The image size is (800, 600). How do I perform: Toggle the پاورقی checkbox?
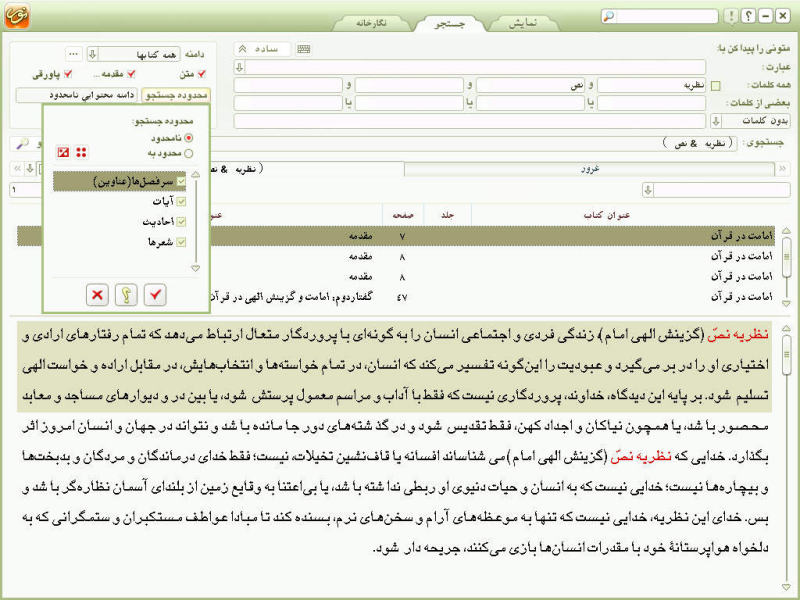(x=67, y=74)
